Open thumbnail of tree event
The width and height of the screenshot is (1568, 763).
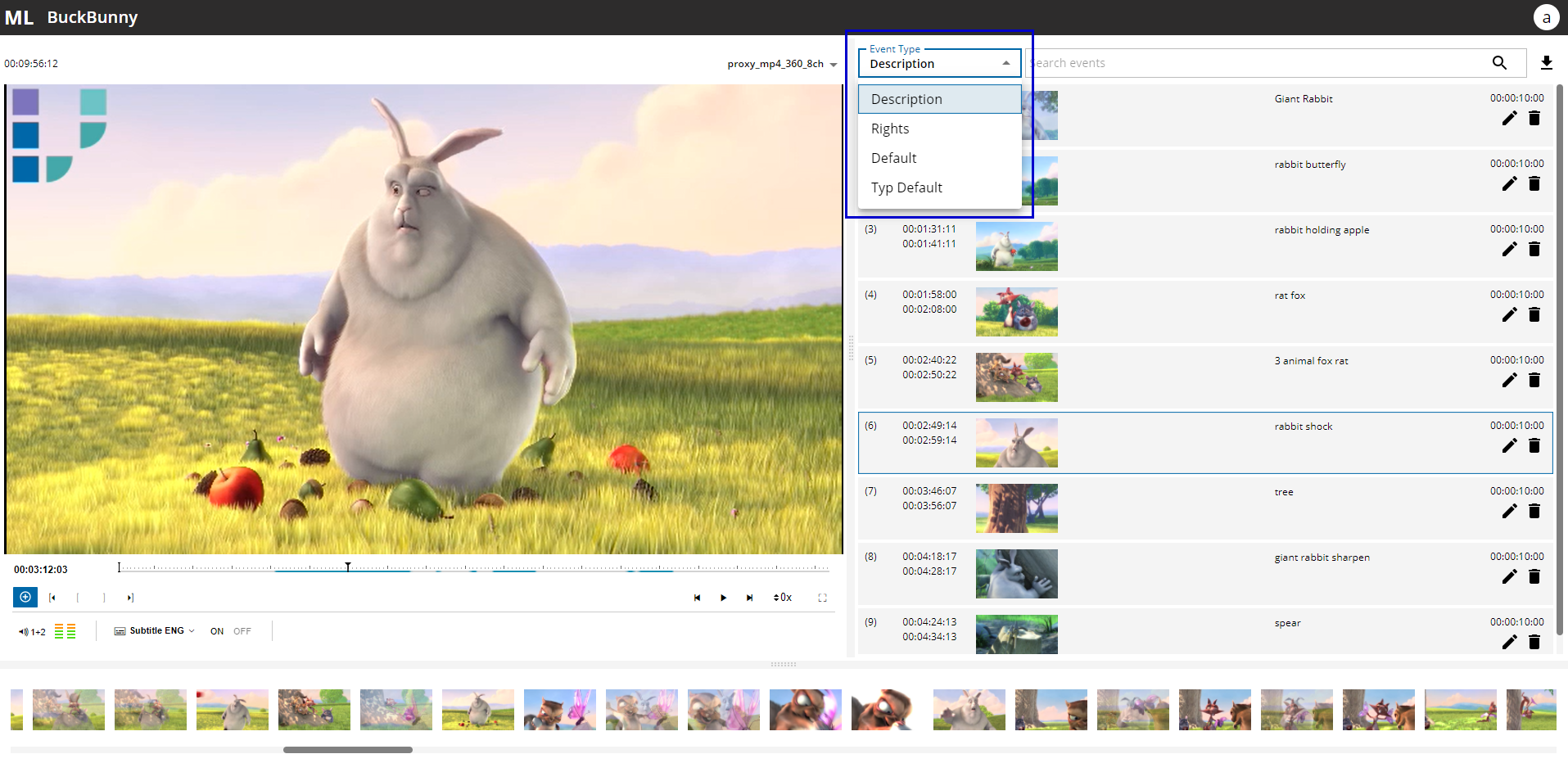1017,508
